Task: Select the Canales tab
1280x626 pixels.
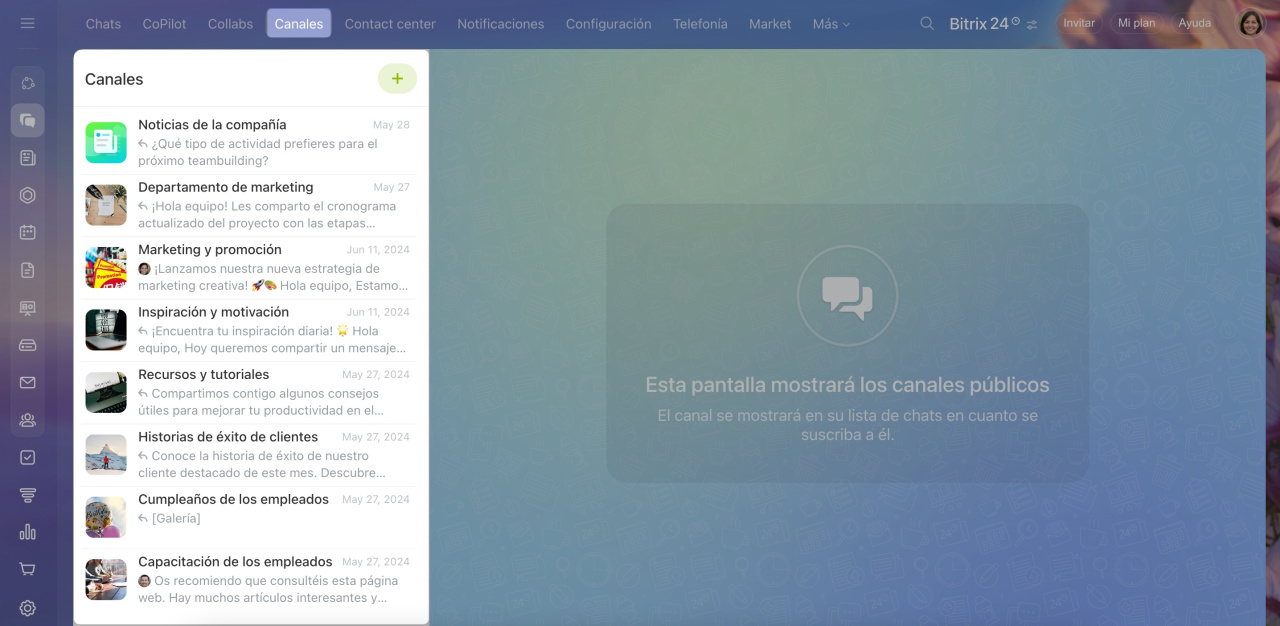Action: [299, 24]
